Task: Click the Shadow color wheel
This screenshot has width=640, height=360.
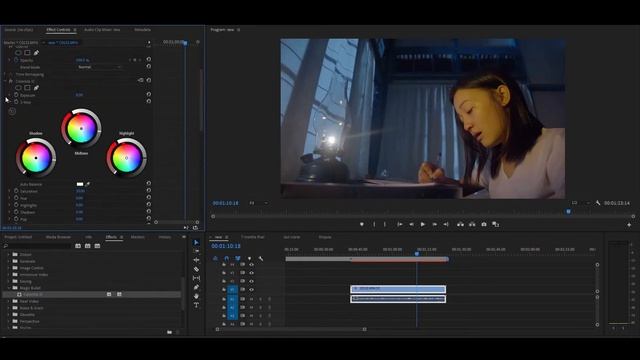Action: pyautogui.click(x=36, y=158)
